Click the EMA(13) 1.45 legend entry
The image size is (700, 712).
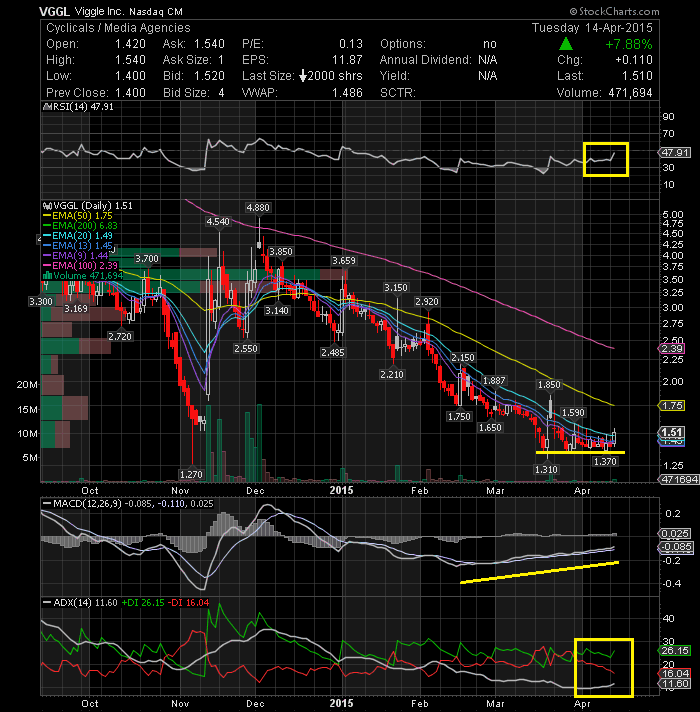82,246
